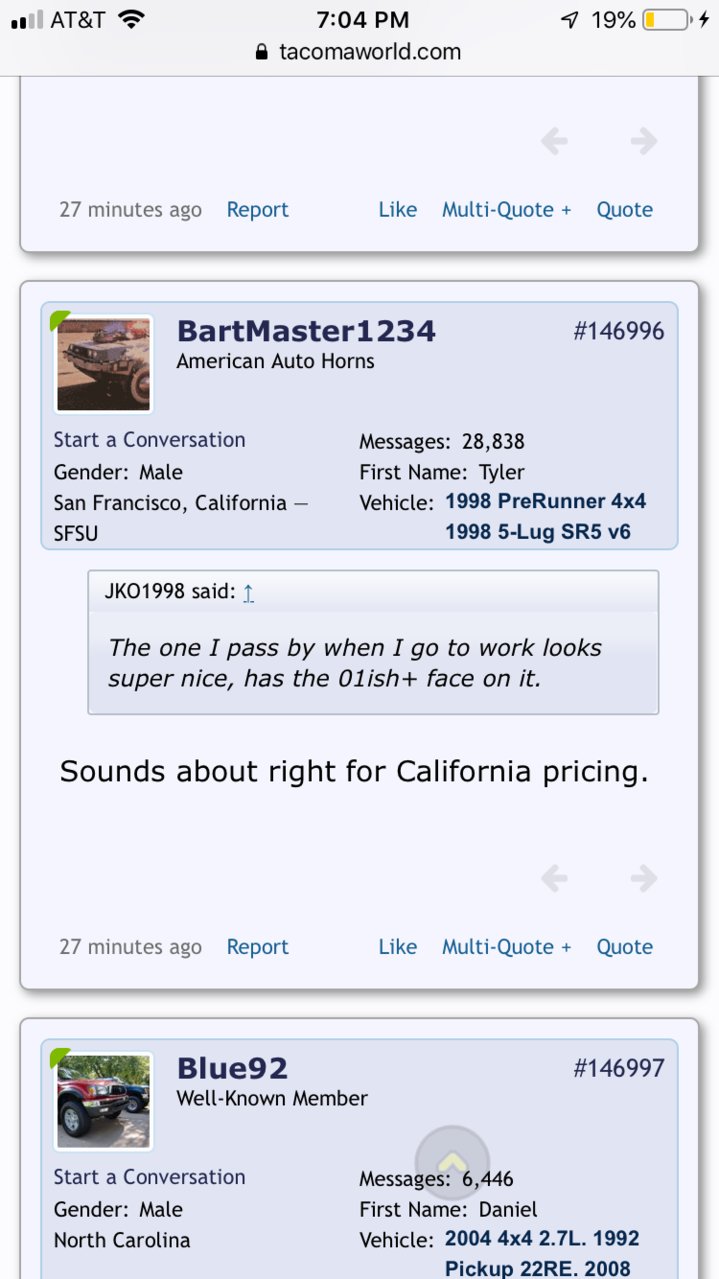
Task: Tap the previous-post left arrow in BartMaster1234's post
Action: [x=554, y=879]
